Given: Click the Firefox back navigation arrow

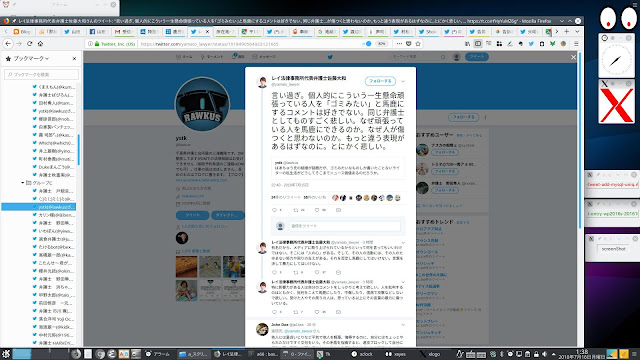Looking at the screenshot, I should pos(8,44).
